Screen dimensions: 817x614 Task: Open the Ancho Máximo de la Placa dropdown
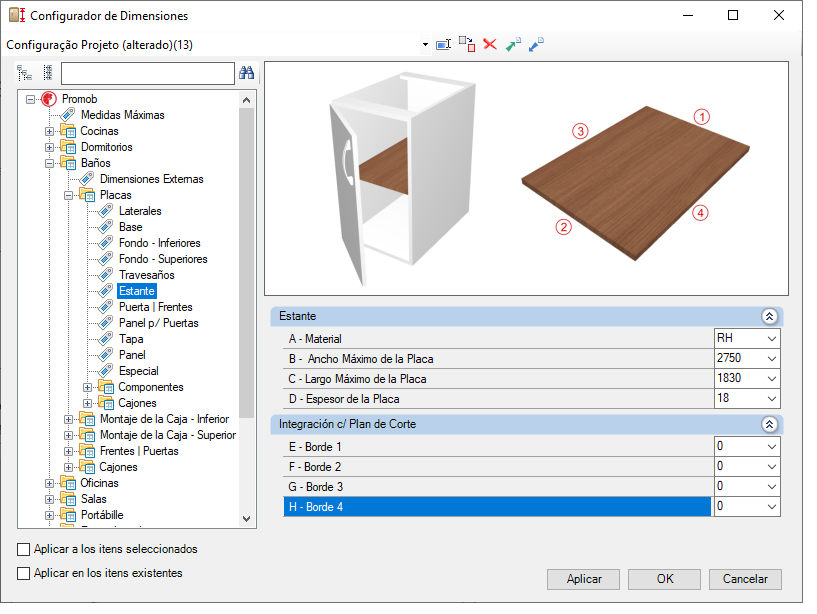(x=772, y=359)
